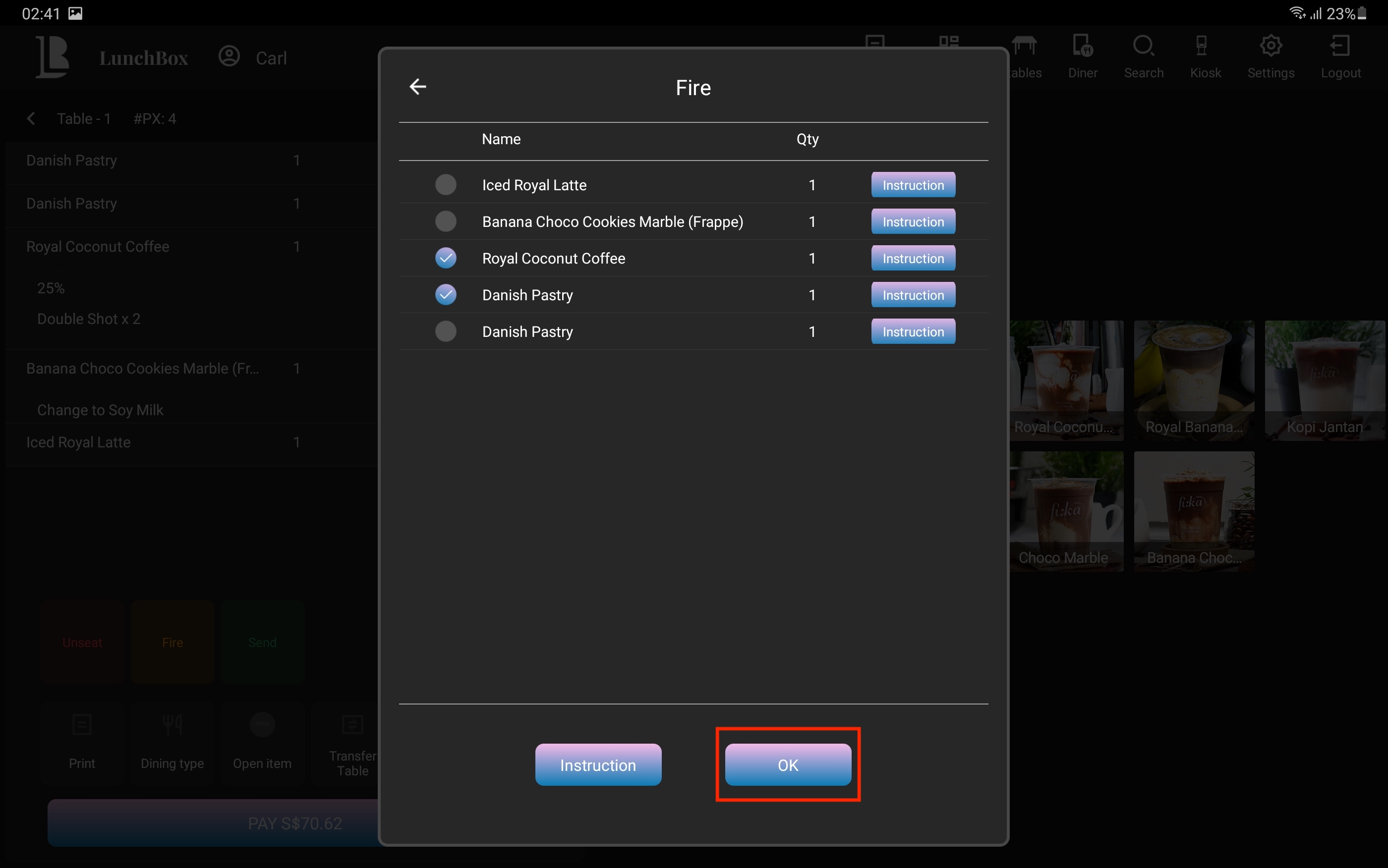Screen dimensions: 1388x868
Task: Select the last unchecked Danish Pastry row
Action: point(446,332)
